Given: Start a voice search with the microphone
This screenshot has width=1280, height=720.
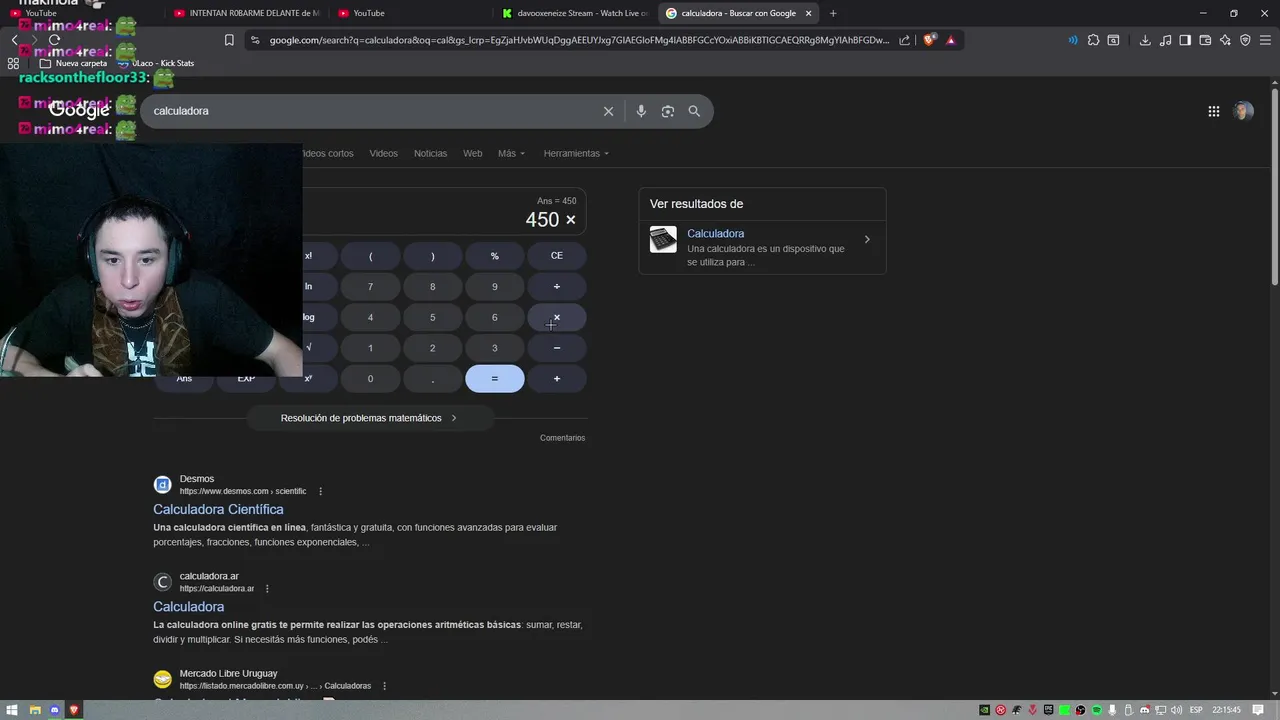Looking at the screenshot, I should tap(641, 111).
